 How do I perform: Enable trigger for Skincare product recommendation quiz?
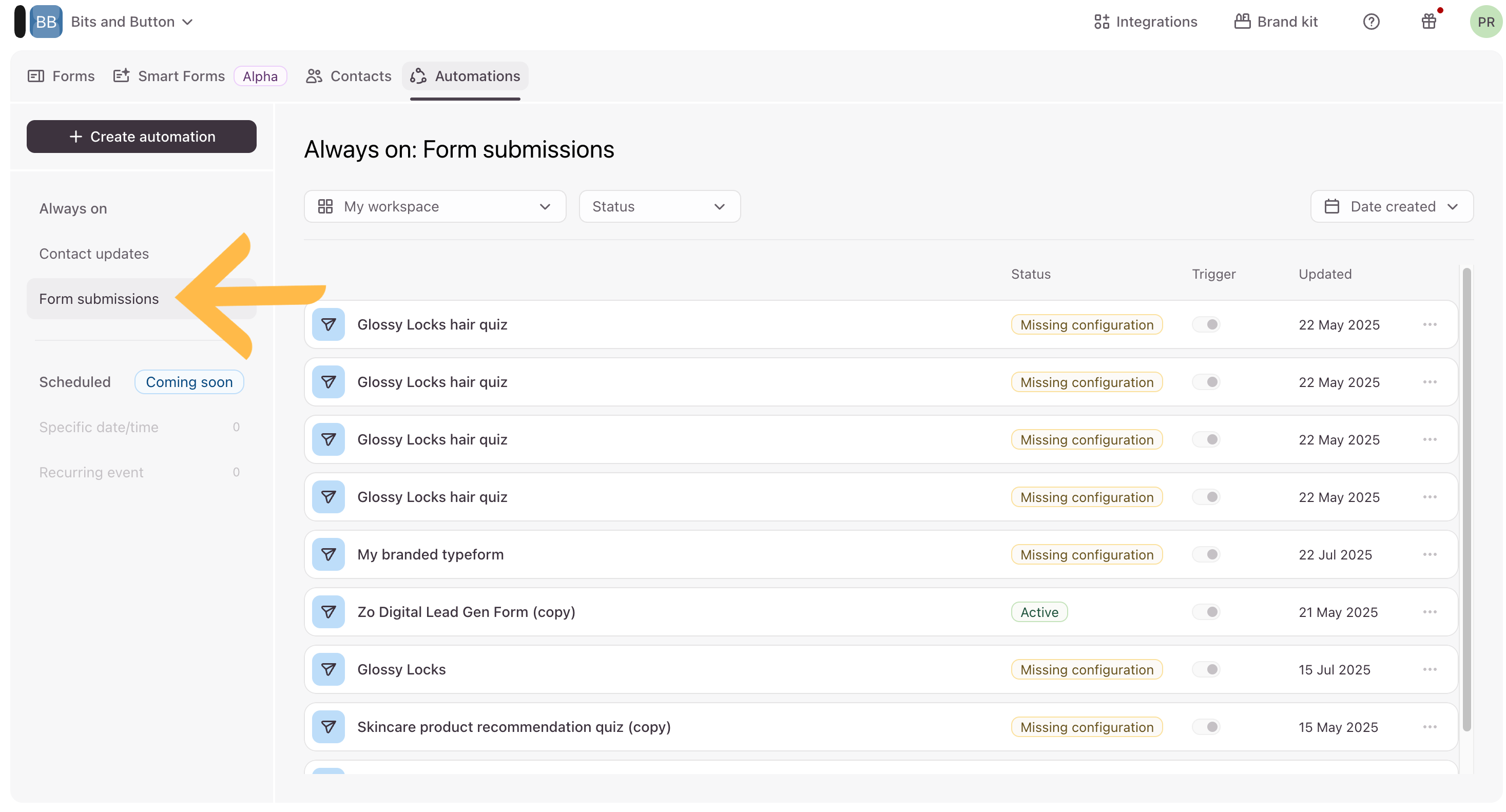(x=1206, y=727)
